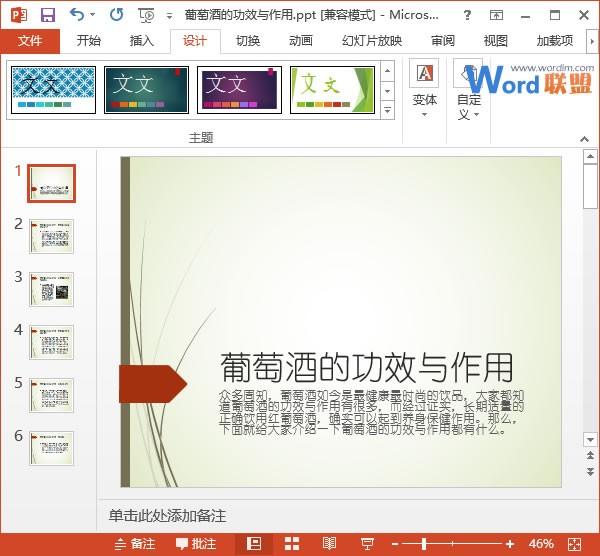Click the 46% zoom level button
The image size is (600, 556).
(541, 544)
